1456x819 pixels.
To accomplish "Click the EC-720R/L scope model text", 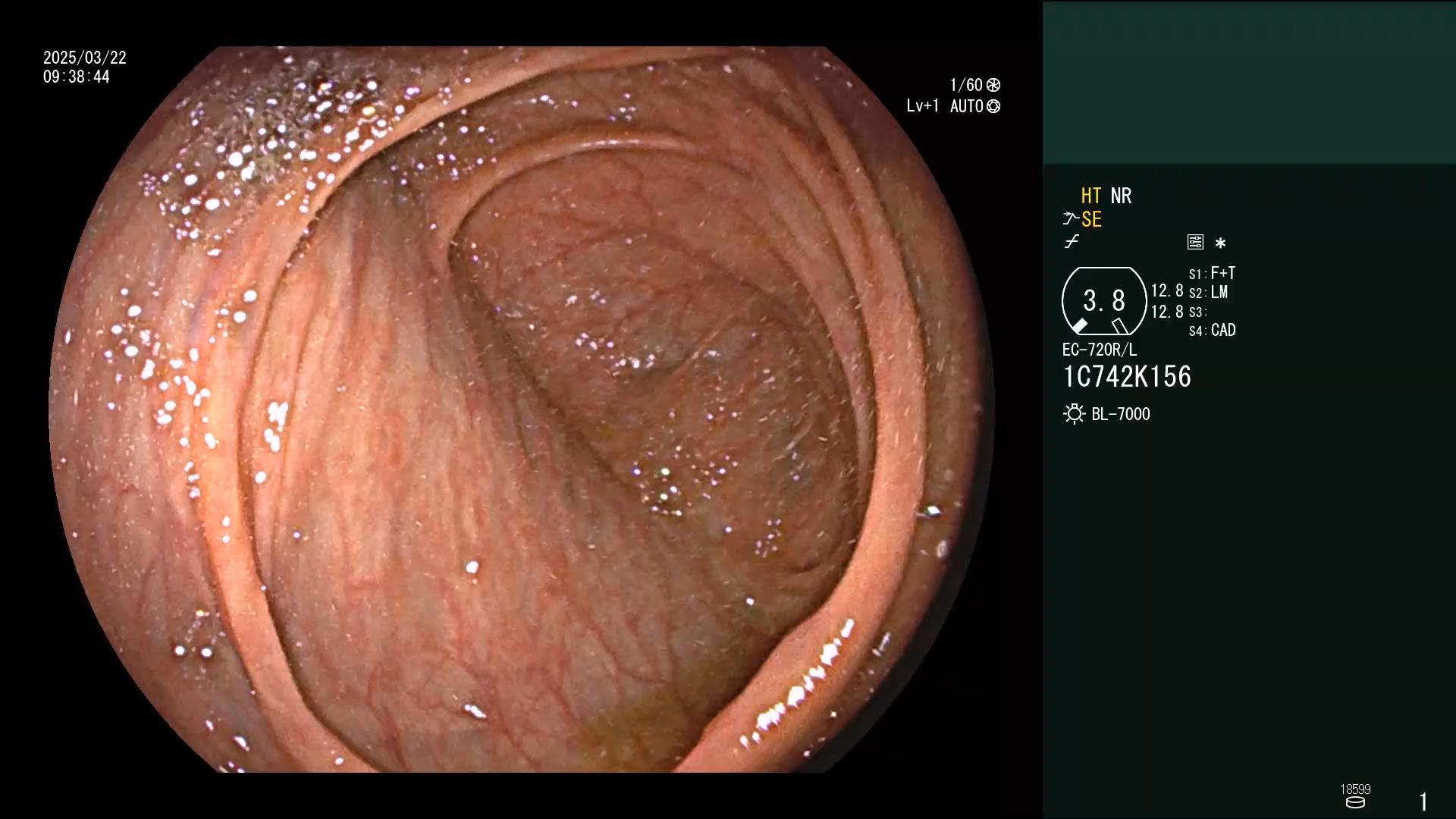I will click(1100, 350).
